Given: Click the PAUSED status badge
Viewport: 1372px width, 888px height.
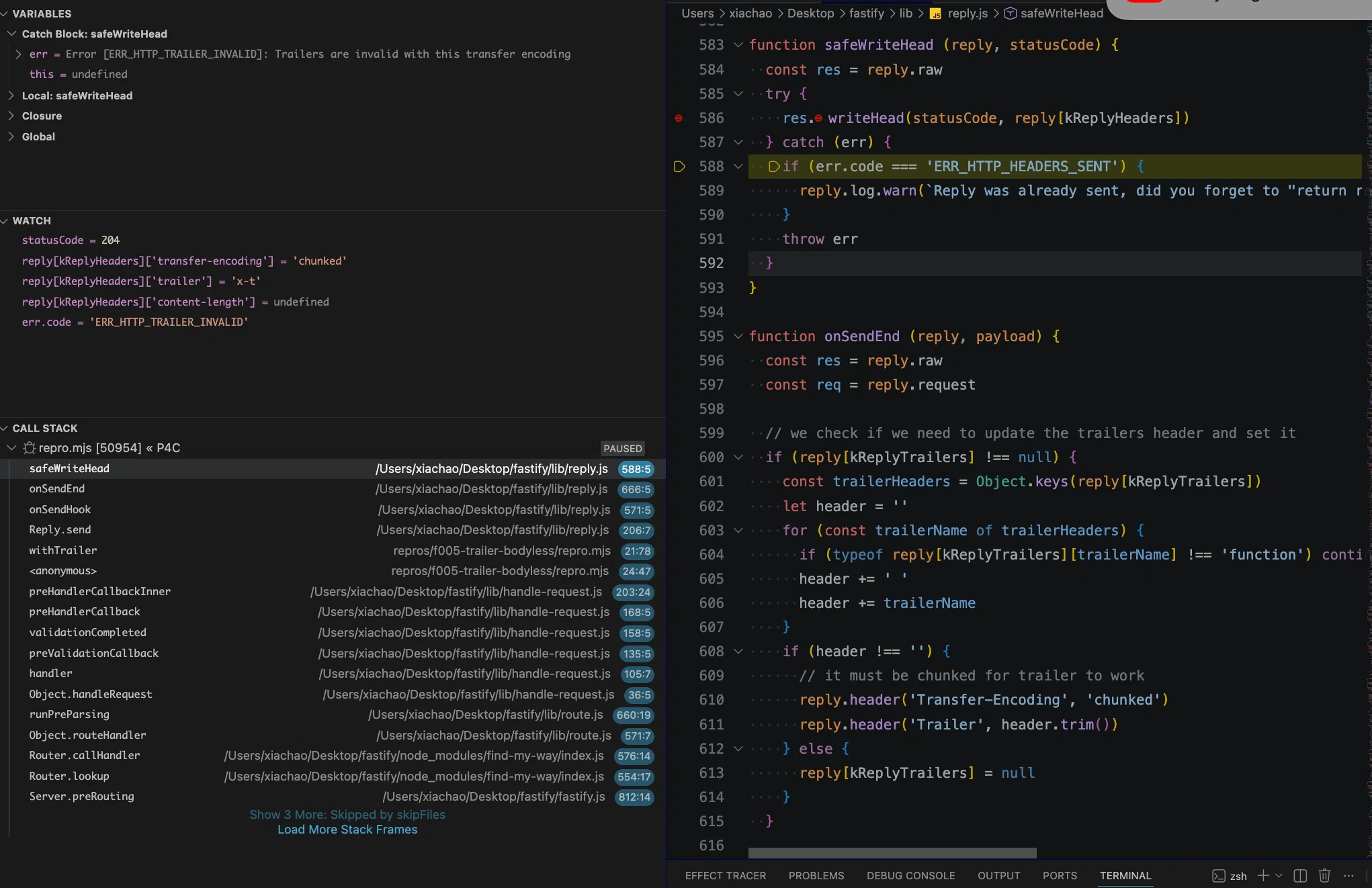Looking at the screenshot, I should click(x=622, y=448).
